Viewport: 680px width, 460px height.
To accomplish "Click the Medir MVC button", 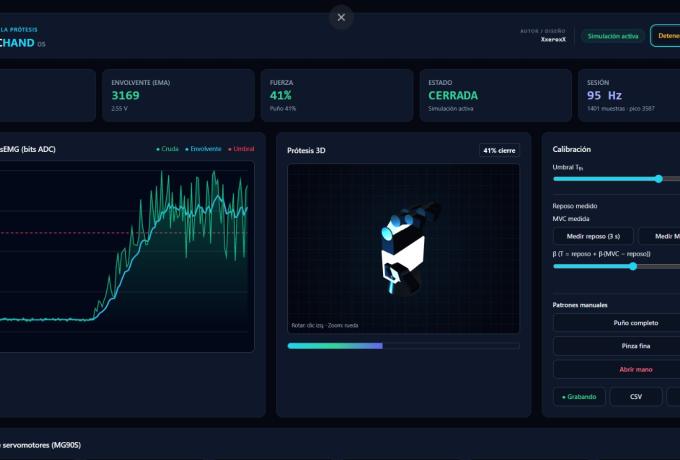I will pos(660,236).
